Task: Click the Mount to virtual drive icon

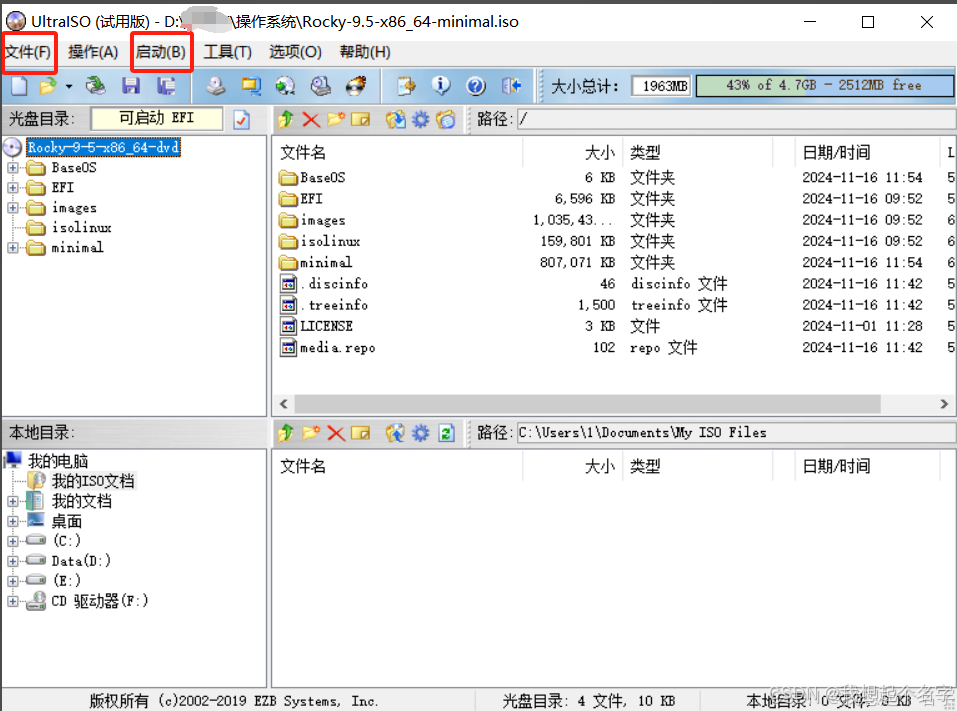Action: [321, 86]
